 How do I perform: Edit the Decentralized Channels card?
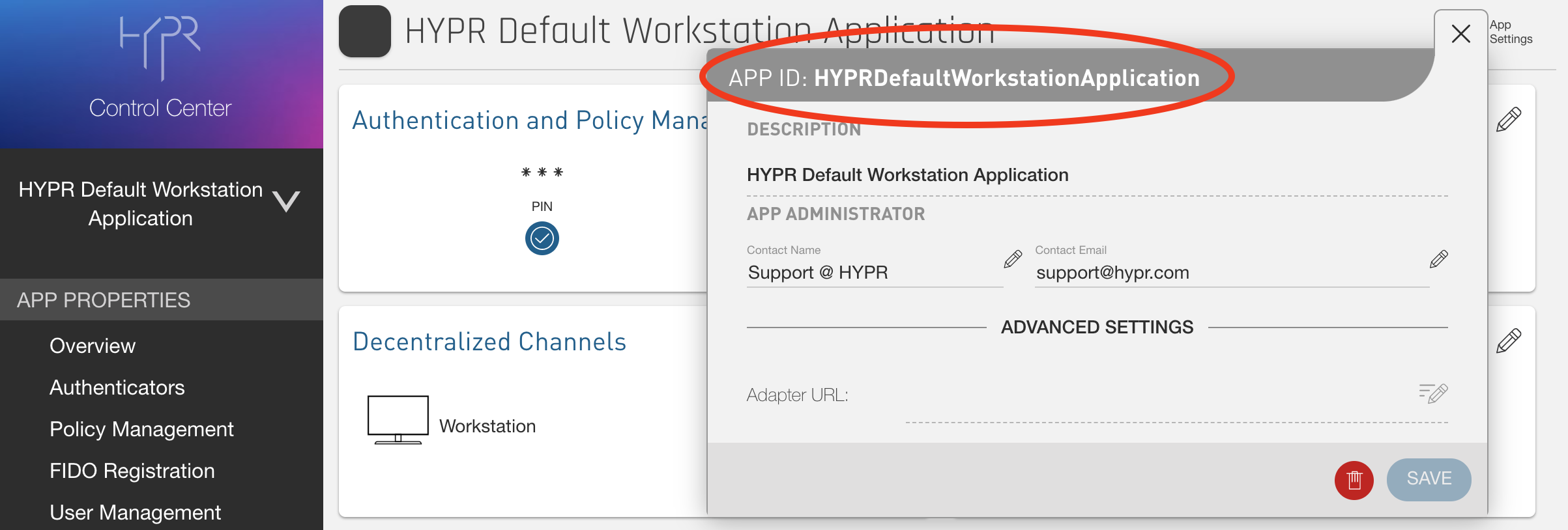coord(1509,341)
